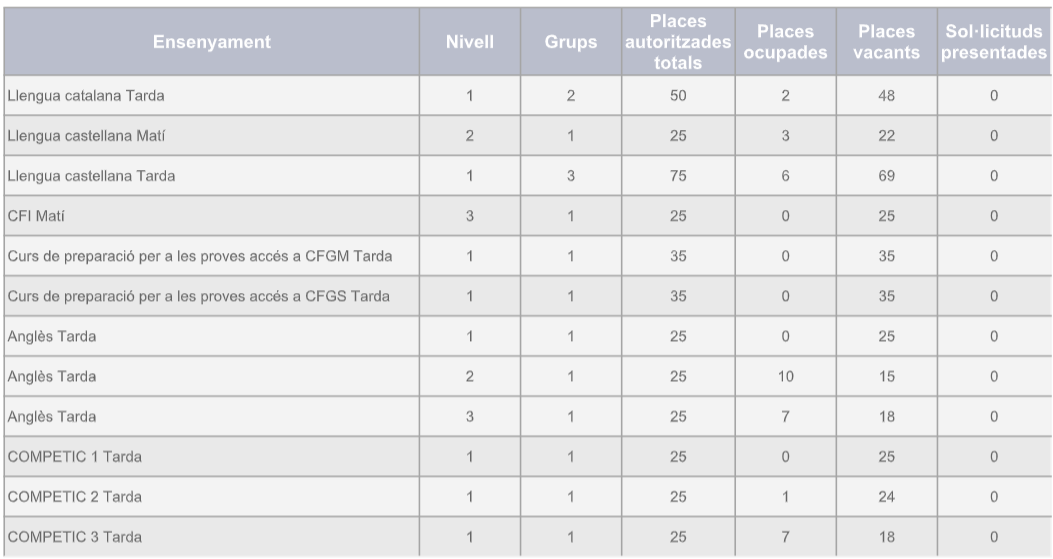Select the 10 occupied places cell
Viewport: 1053px width, 559px height.
tap(785, 377)
